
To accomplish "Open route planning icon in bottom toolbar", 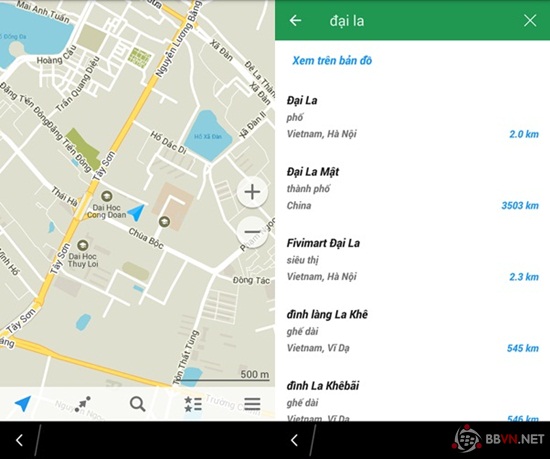I will point(83,404).
